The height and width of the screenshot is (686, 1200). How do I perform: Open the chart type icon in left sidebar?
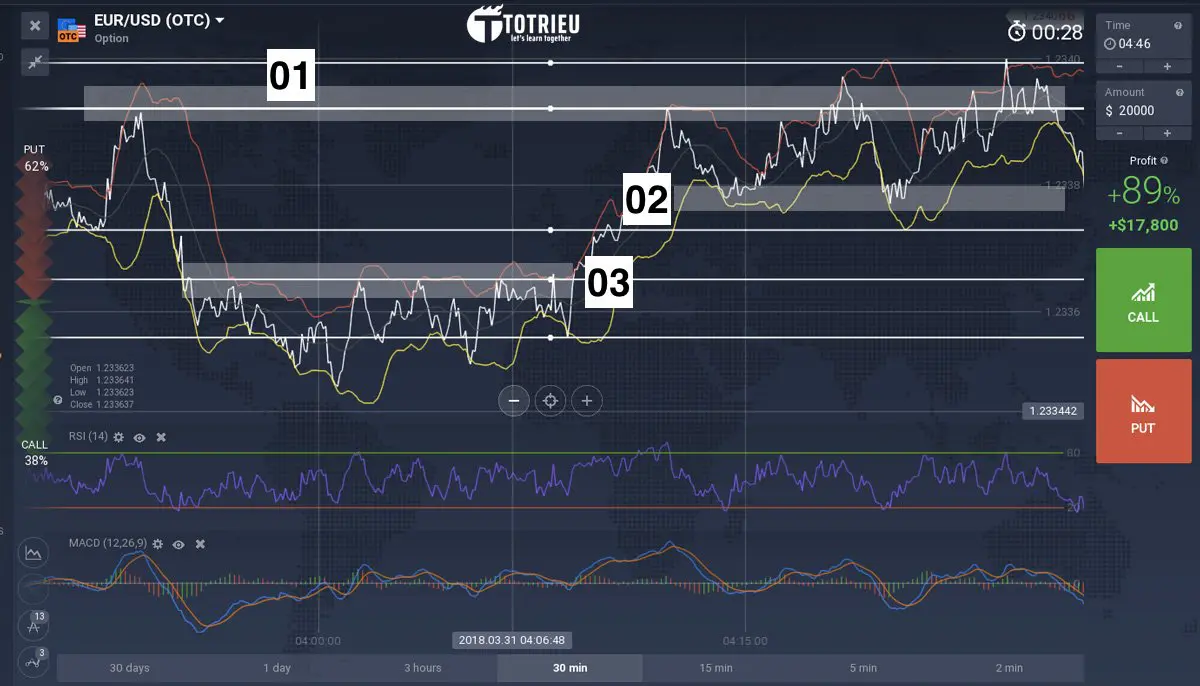[x=35, y=552]
